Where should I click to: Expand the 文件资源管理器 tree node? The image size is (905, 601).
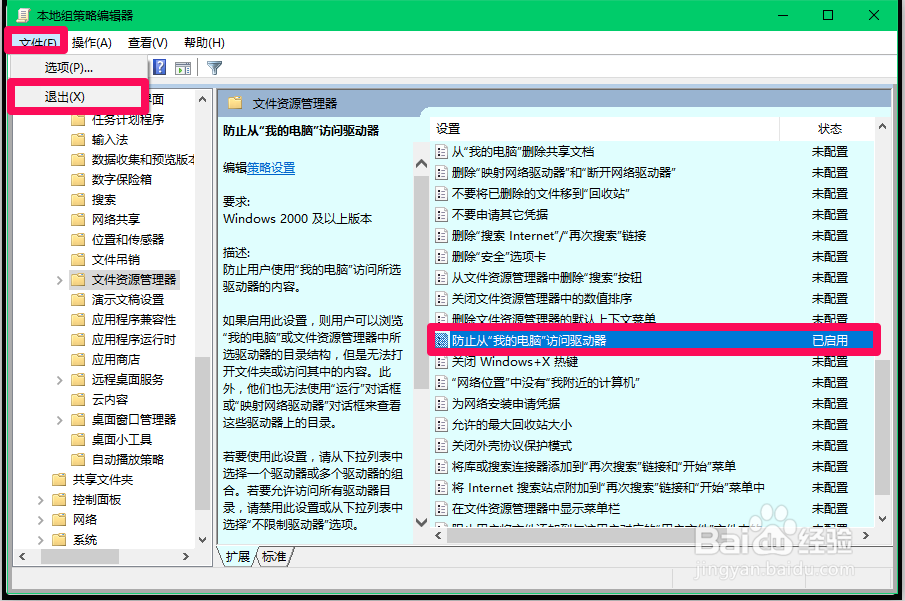(59, 280)
